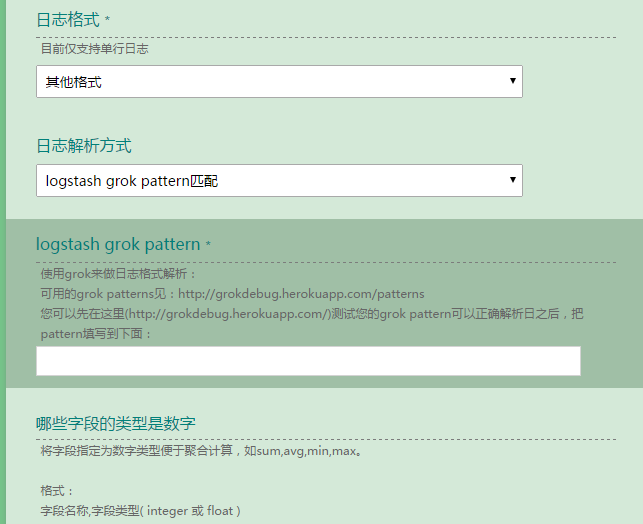Click the required asterisk beside 日志格式
Viewport: 643px width, 524px height.
(107, 20)
